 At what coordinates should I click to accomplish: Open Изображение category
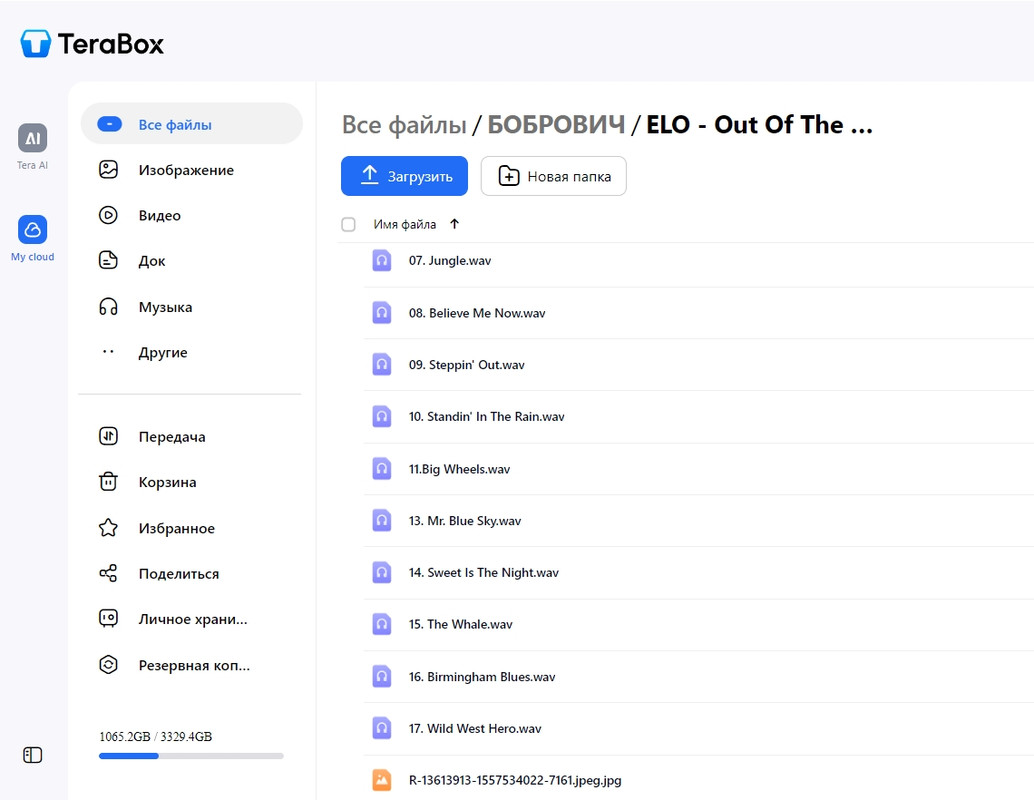coord(186,170)
